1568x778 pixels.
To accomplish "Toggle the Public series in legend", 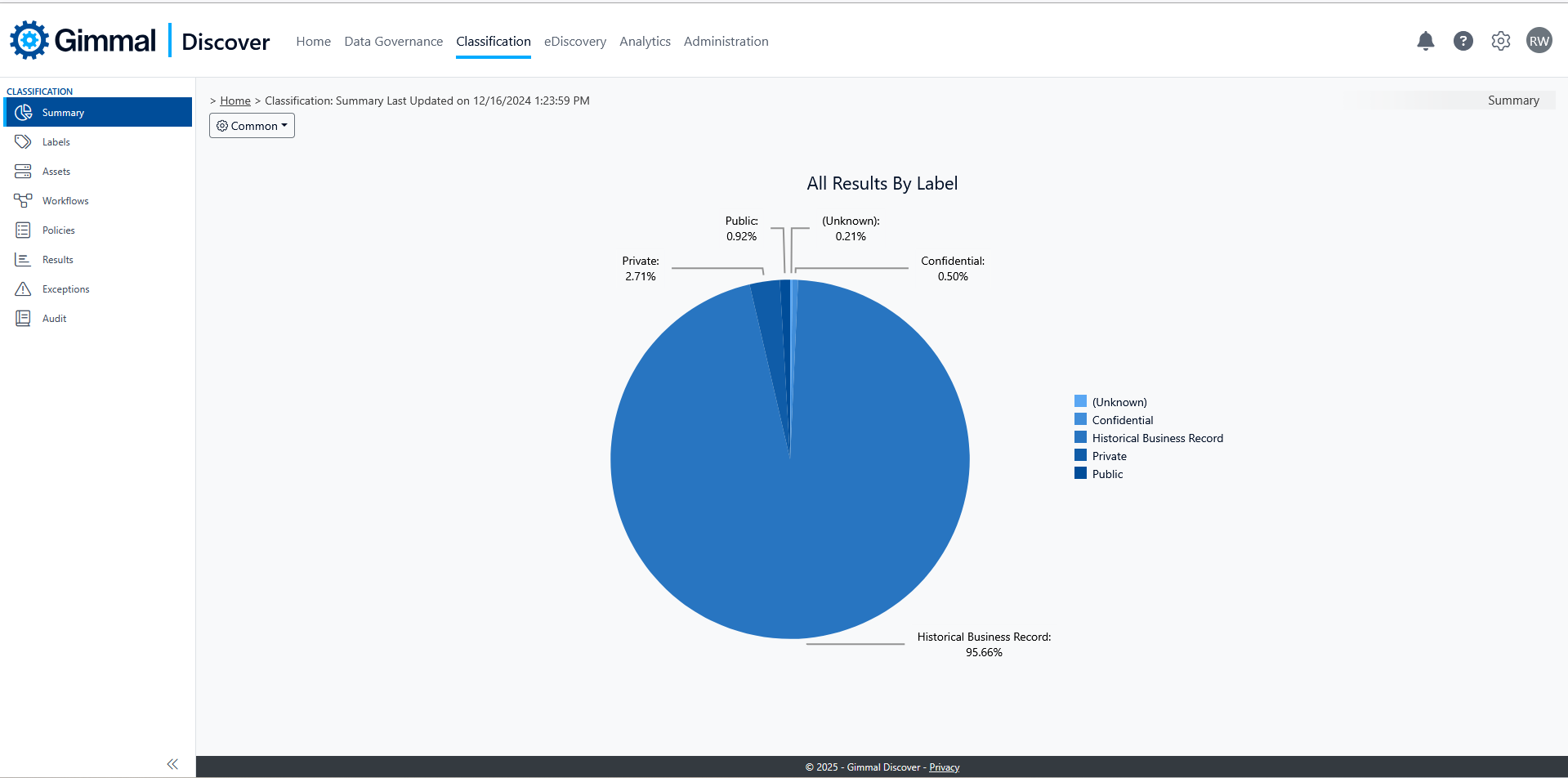I will click(1107, 474).
